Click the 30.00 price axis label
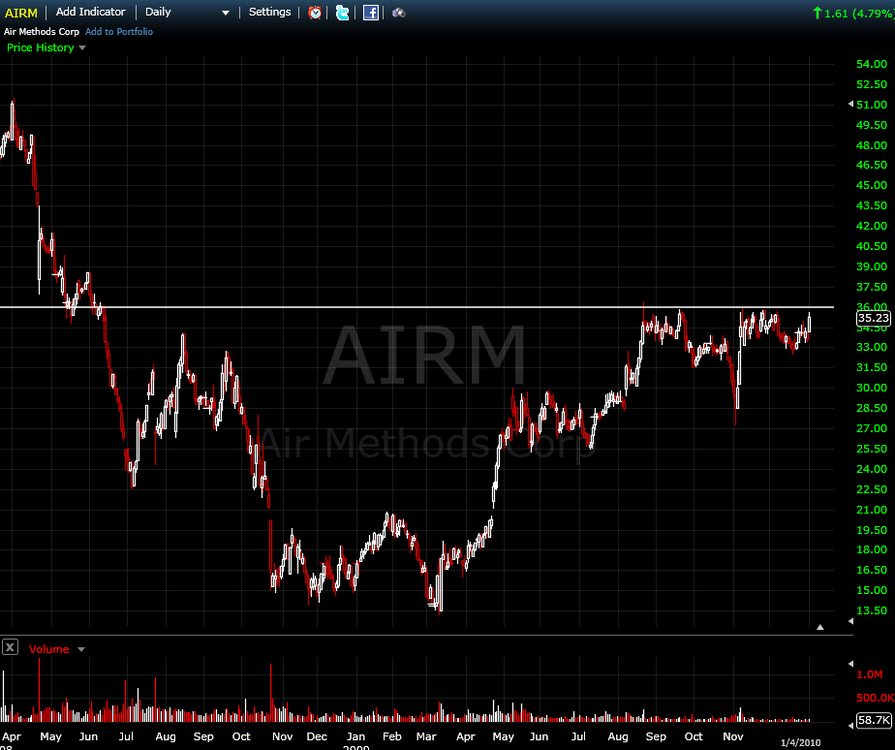This screenshot has height=750, width=895. 872,388
